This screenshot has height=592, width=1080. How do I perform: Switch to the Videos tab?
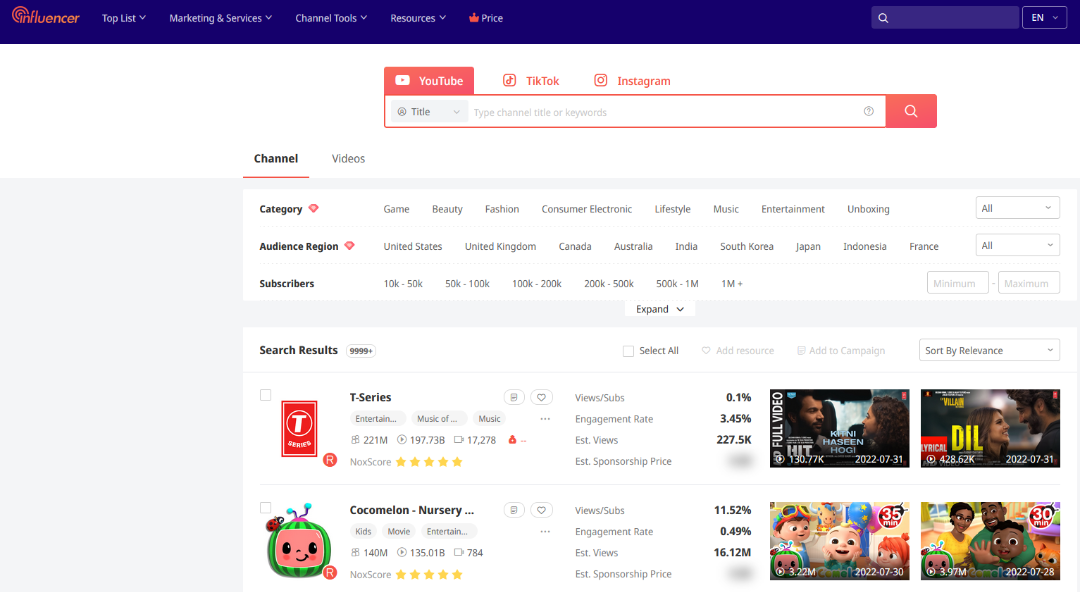pos(347,158)
